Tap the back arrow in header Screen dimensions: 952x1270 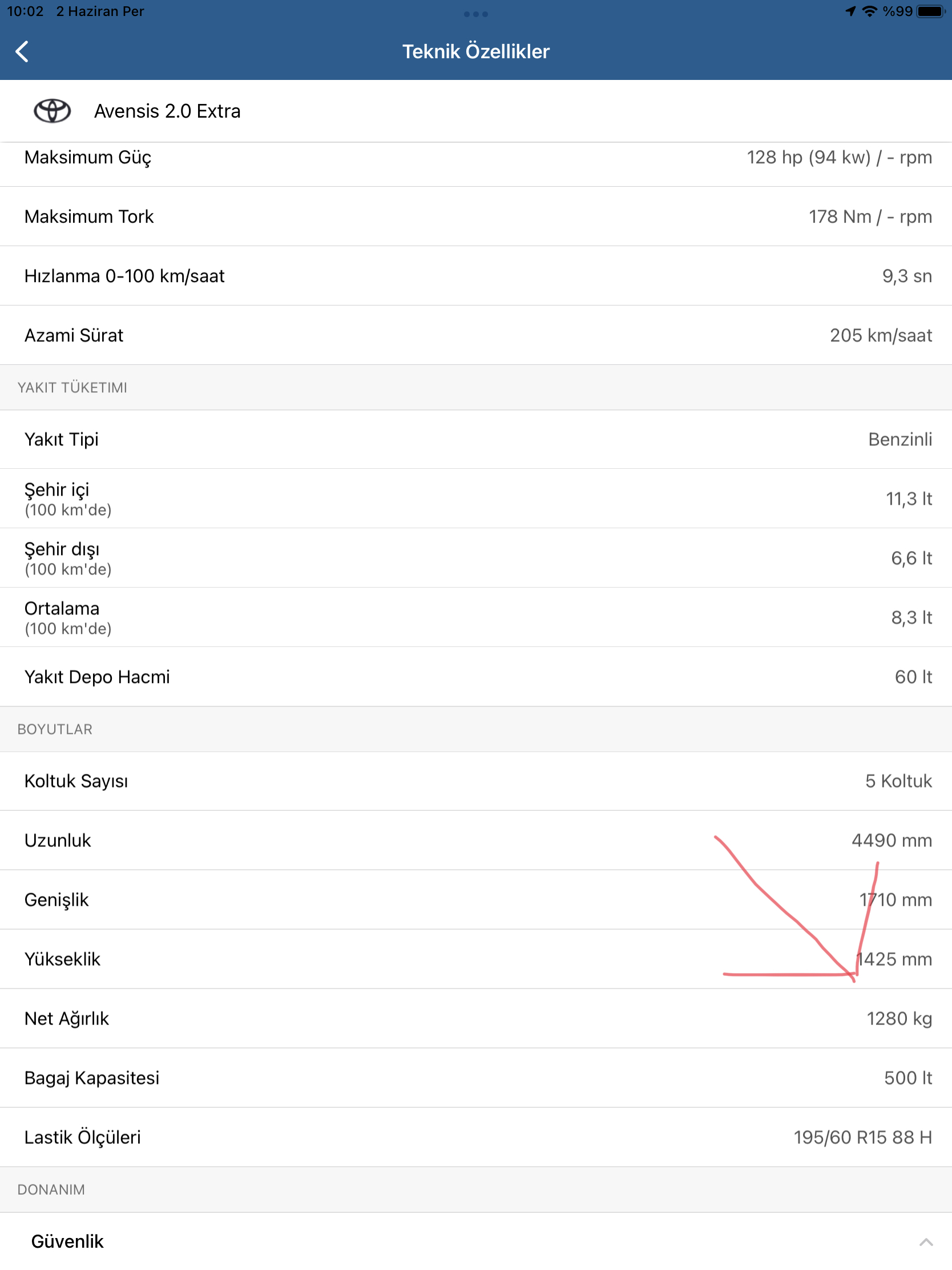22,51
